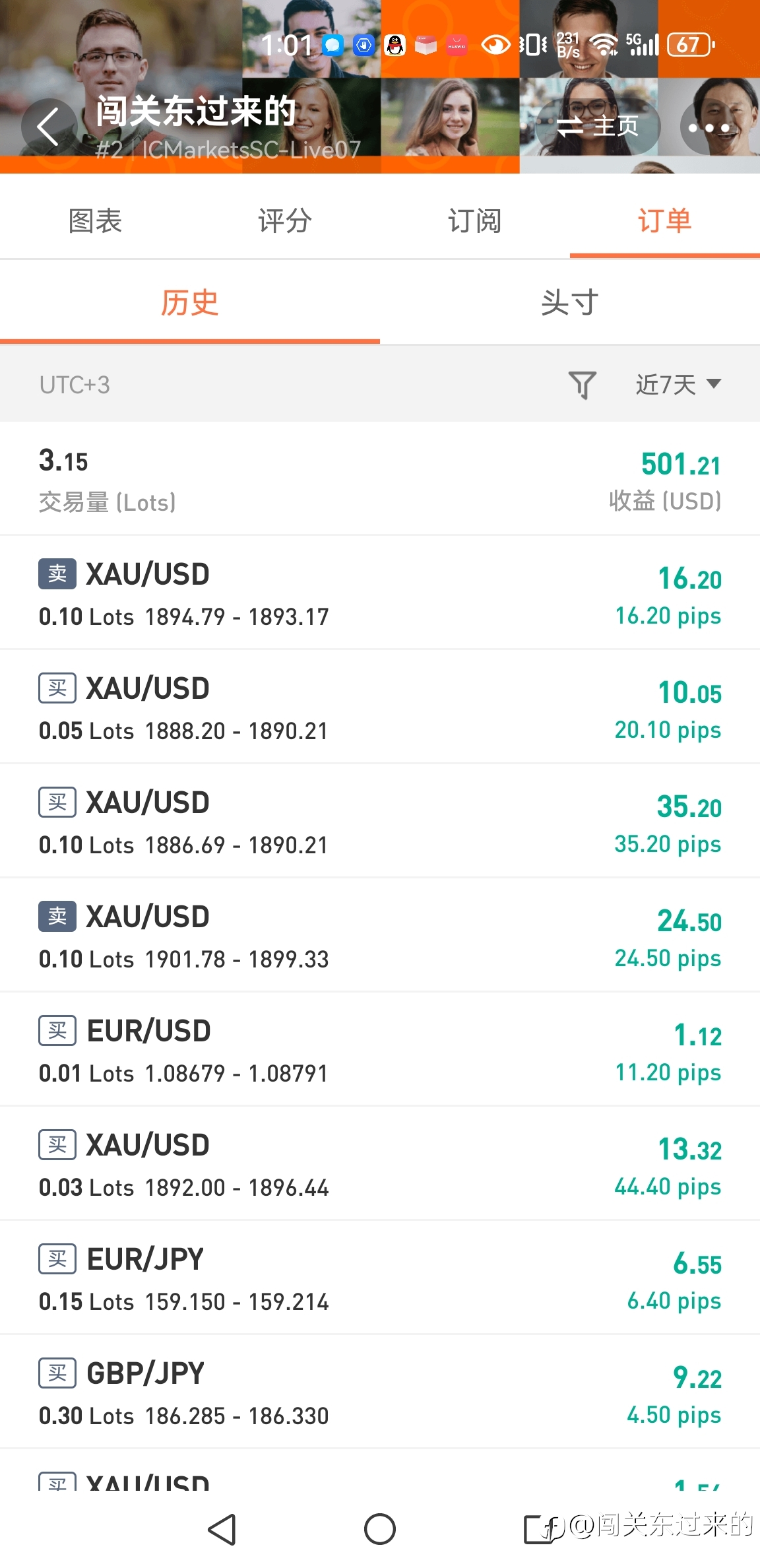This screenshot has width=760, height=1568.
Task: Open the 订阅 tab
Action: pos(474,220)
